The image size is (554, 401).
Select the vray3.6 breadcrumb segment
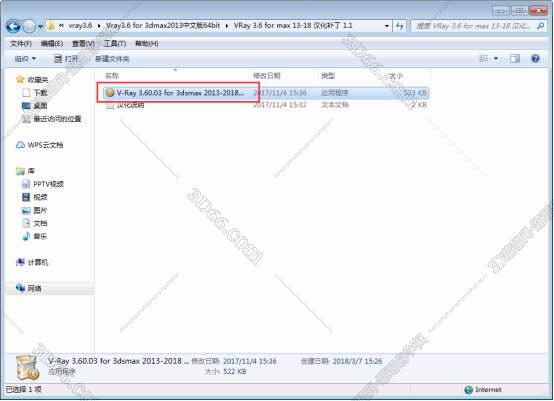tap(80, 25)
